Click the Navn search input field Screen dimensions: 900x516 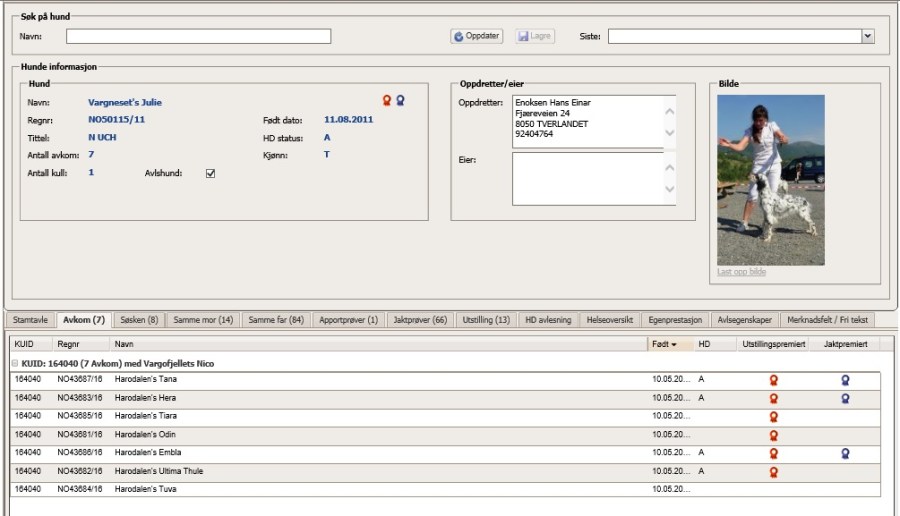pyautogui.click(x=198, y=37)
